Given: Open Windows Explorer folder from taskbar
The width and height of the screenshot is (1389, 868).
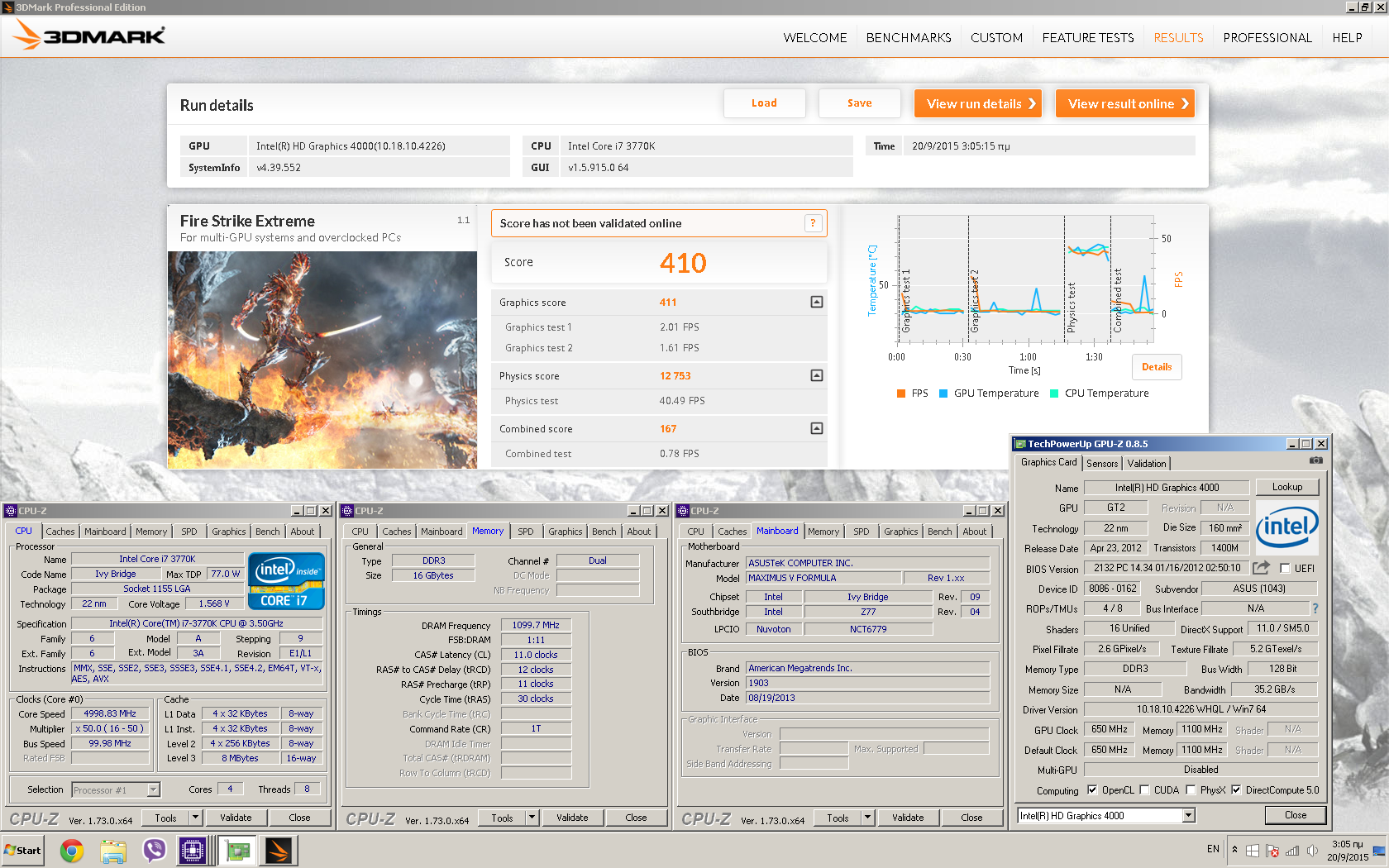Looking at the screenshot, I should [x=113, y=850].
